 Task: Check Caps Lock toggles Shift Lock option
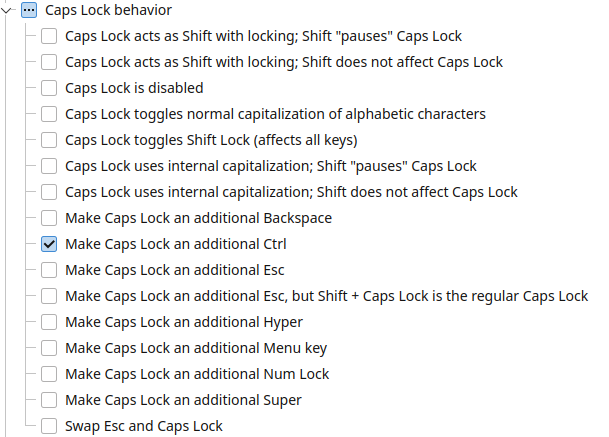point(49,141)
